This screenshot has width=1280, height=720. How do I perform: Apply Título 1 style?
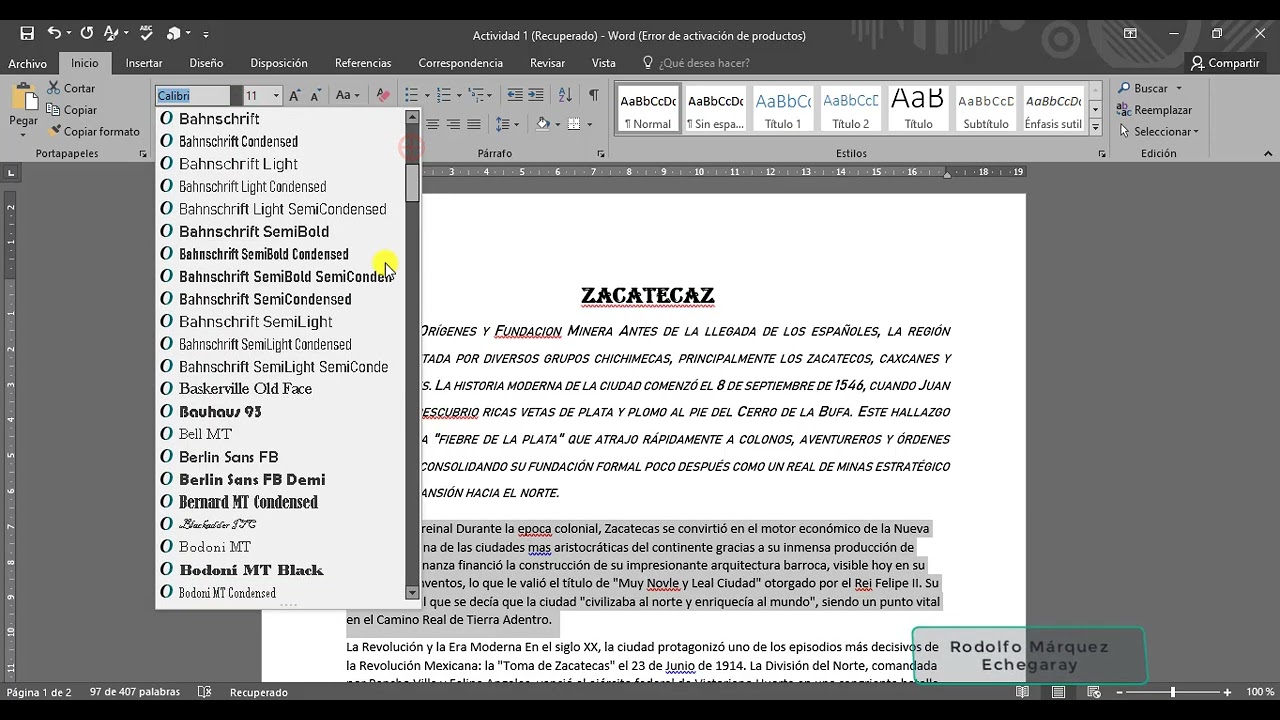pyautogui.click(x=783, y=109)
